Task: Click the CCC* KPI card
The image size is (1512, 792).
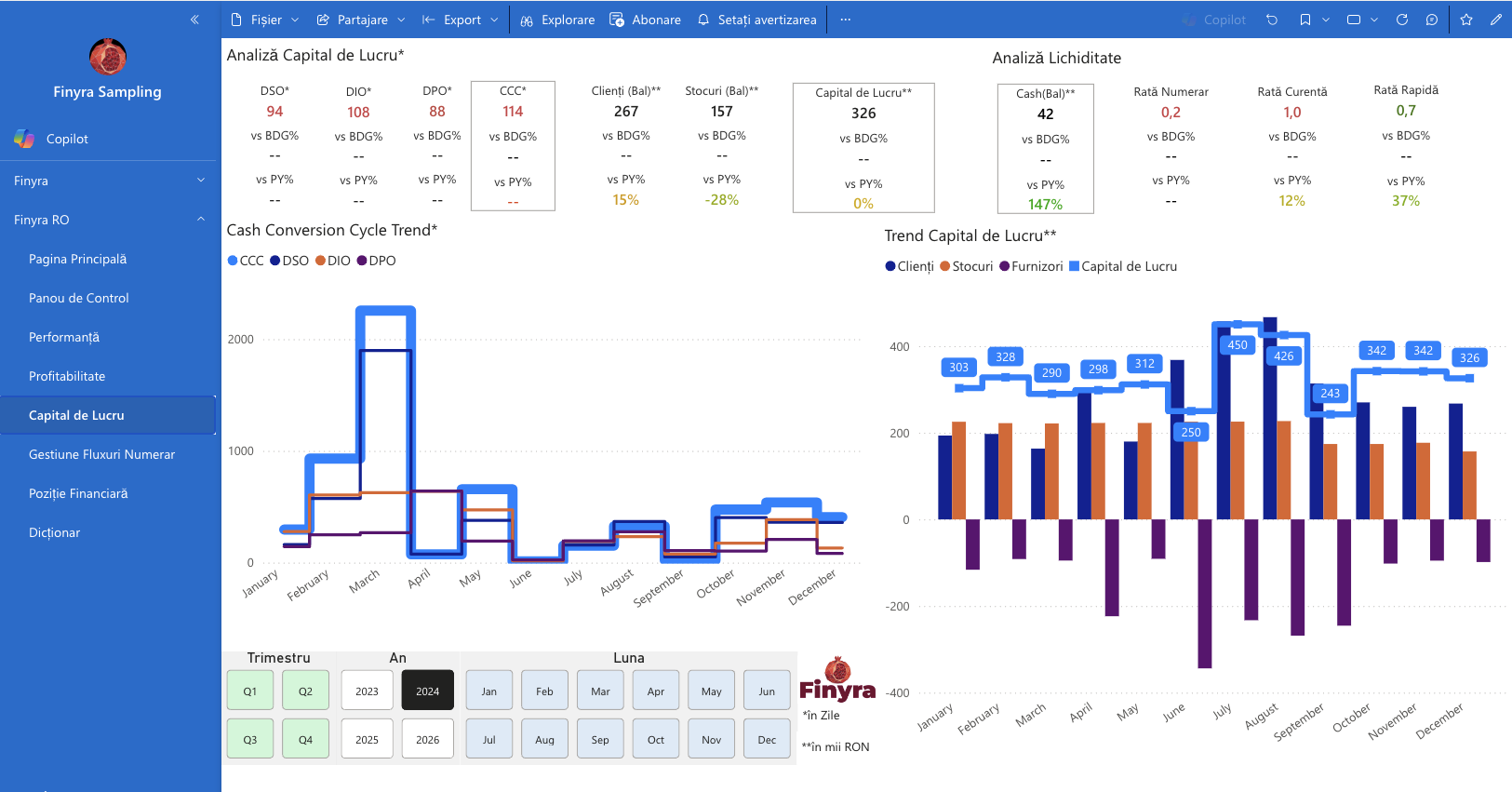Action: click(513, 146)
